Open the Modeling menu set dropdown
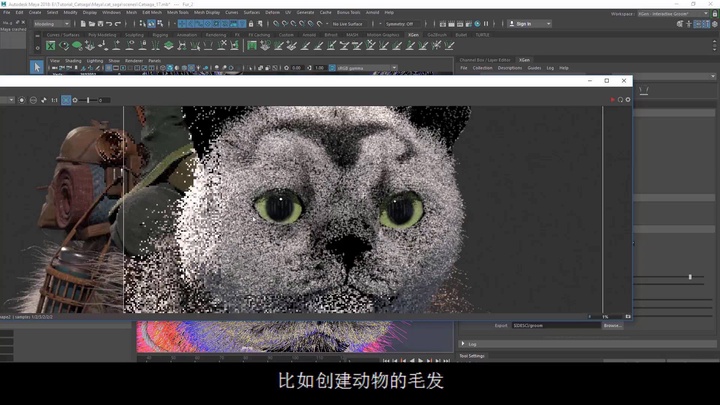 [x=52, y=23]
